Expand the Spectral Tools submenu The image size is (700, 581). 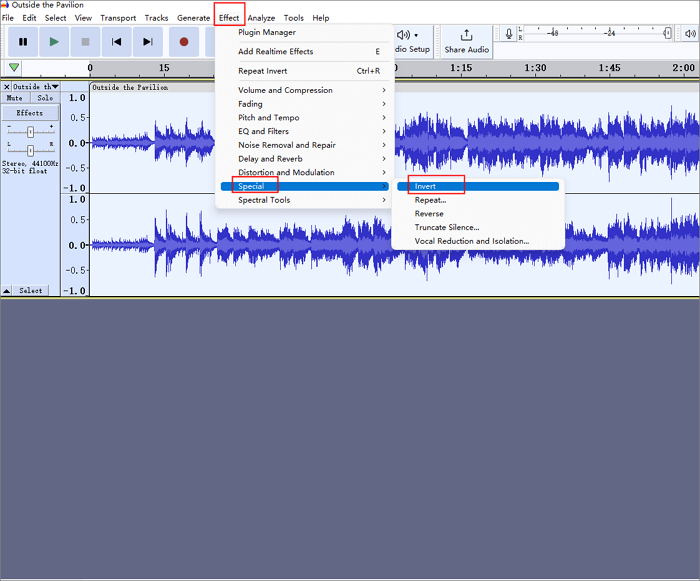(304, 200)
